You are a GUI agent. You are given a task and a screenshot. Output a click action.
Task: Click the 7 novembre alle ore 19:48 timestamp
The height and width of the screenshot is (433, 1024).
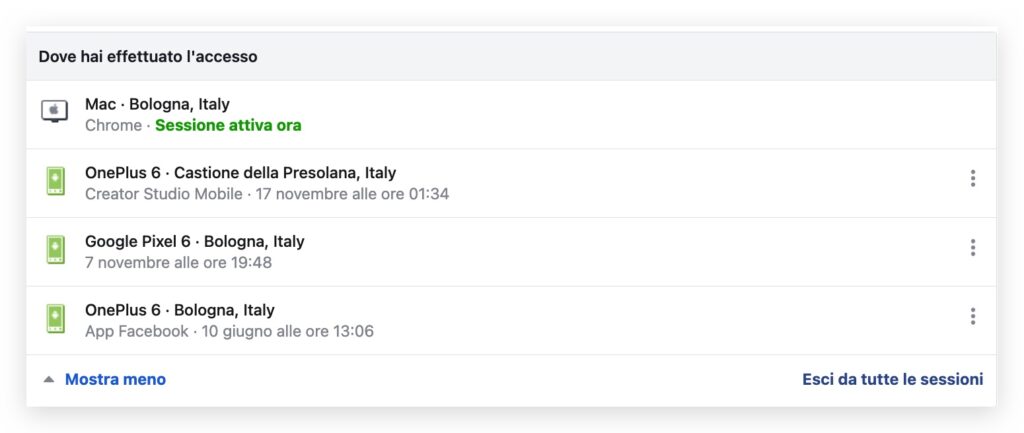(178, 263)
